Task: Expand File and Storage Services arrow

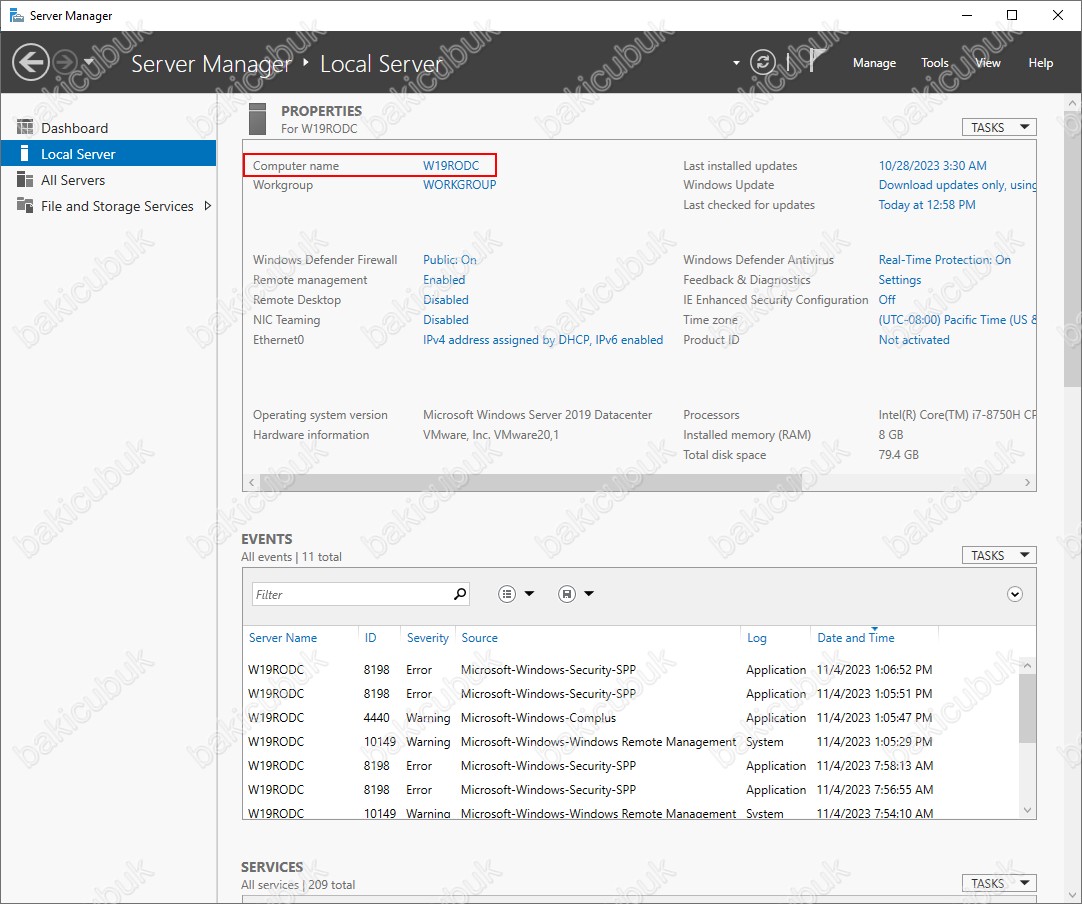Action: click(x=207, y=206)
